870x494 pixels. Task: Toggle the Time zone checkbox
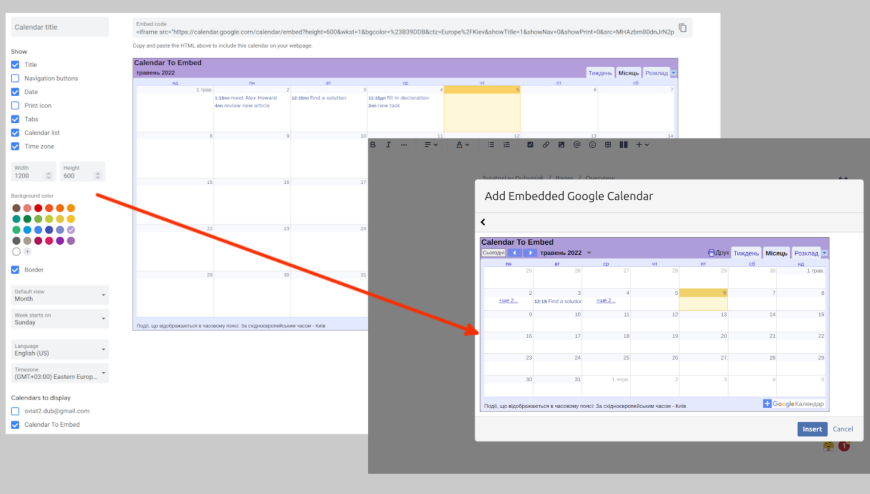coord(15,146)
